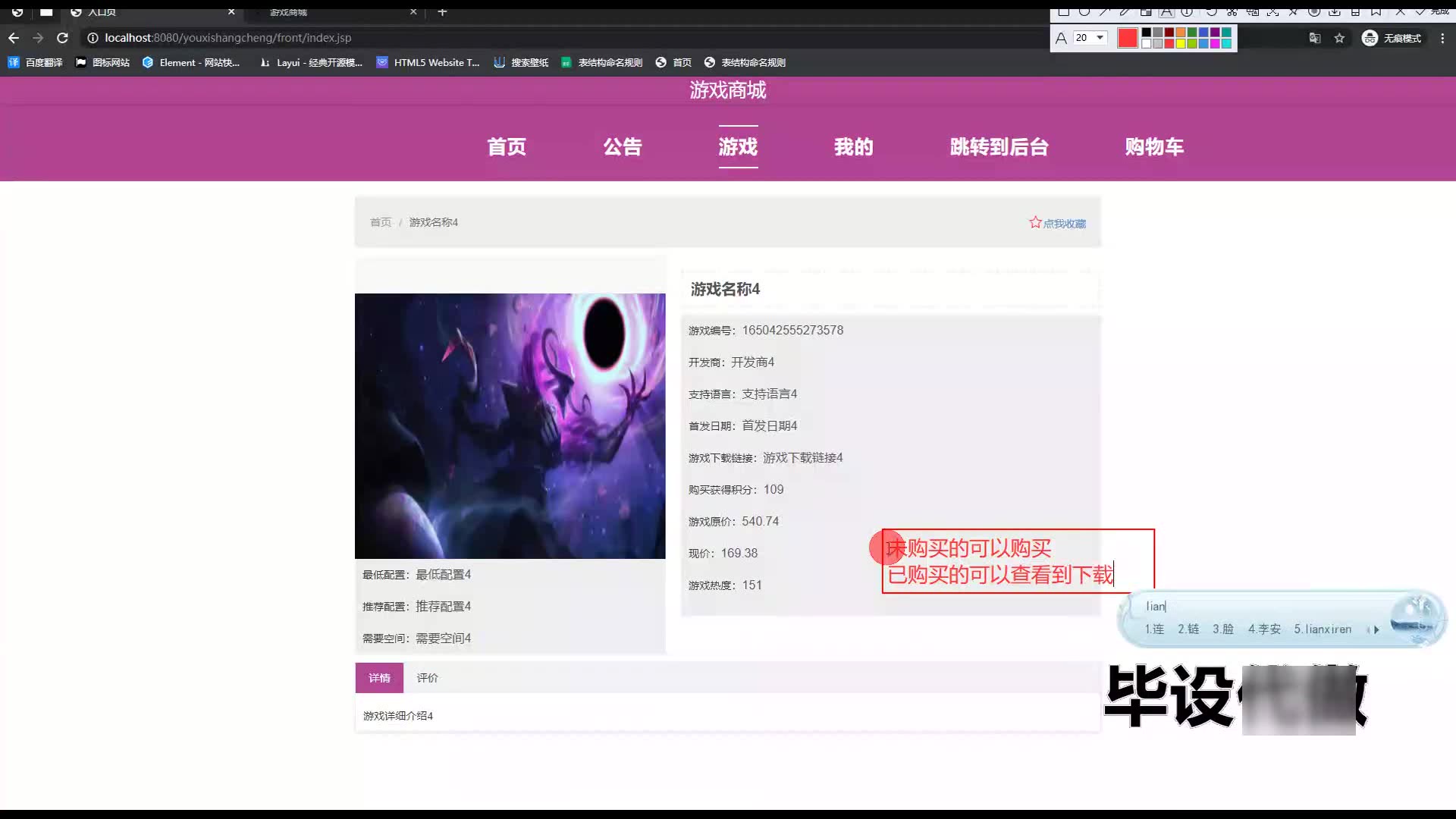Open the Layui bookmark
Viewport: 1456px width, 819px height.
click(x=311, y=62)
